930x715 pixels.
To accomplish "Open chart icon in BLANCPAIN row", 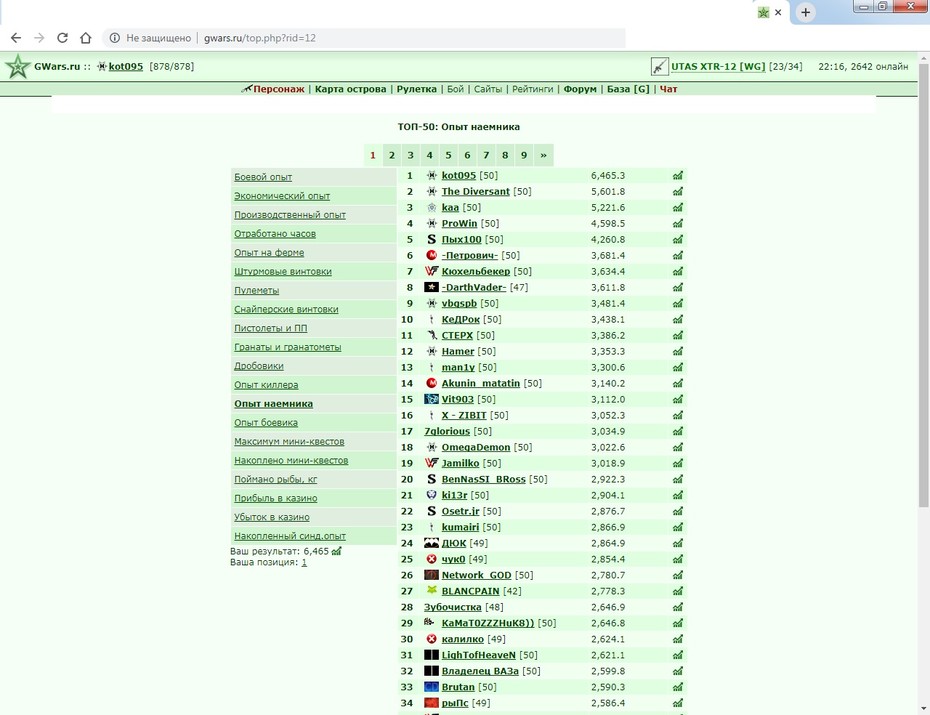I will pos(678,591).
